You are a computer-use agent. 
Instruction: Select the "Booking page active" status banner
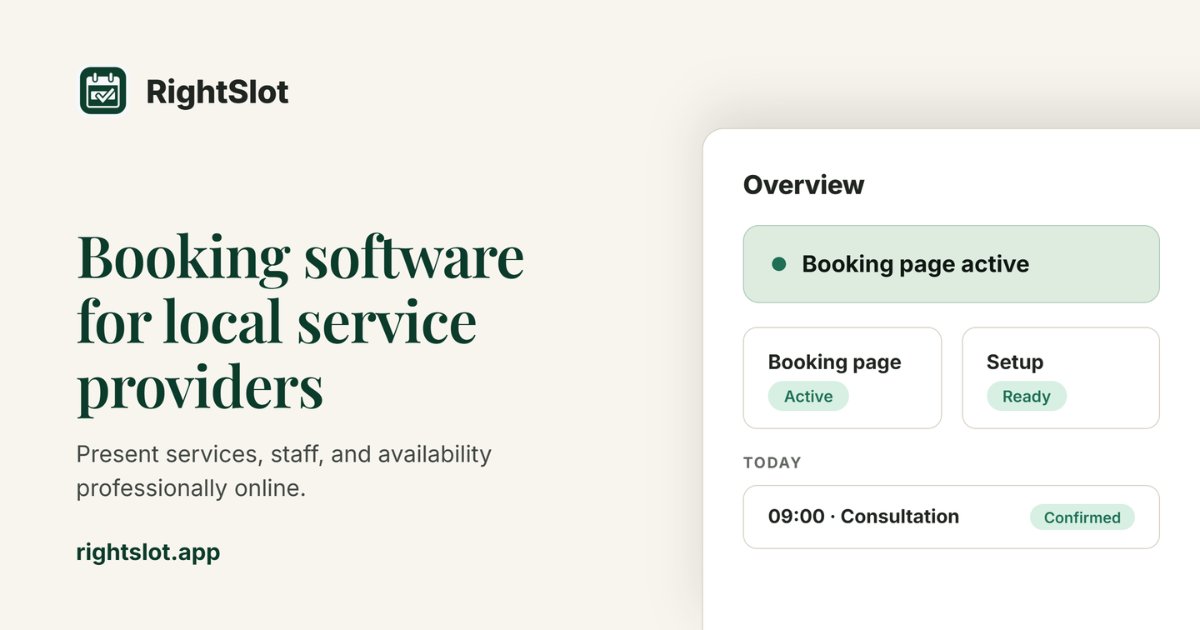point(951,264)
